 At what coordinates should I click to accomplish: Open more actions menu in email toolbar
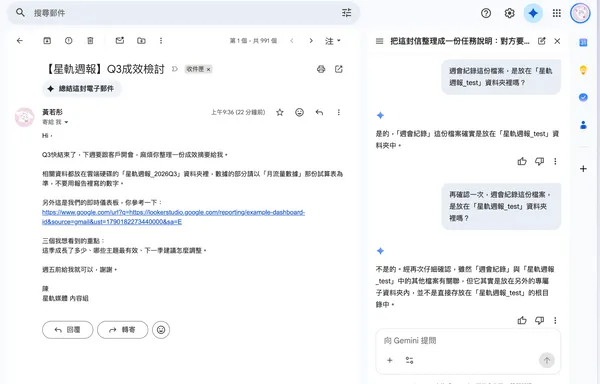point(161,40)
